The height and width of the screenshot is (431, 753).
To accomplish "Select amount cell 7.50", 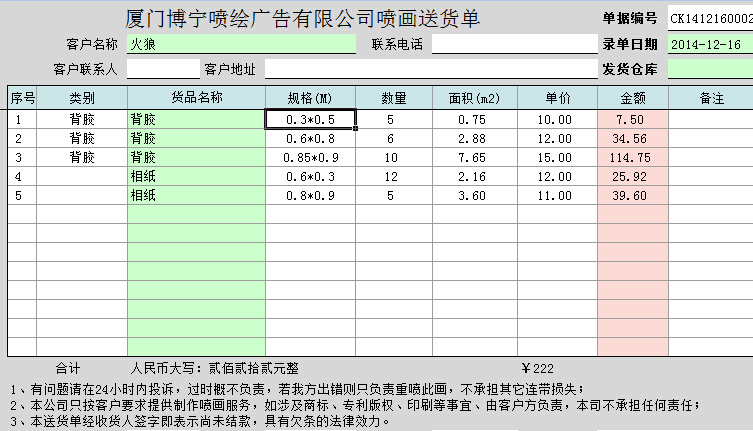I will (633, 119).
